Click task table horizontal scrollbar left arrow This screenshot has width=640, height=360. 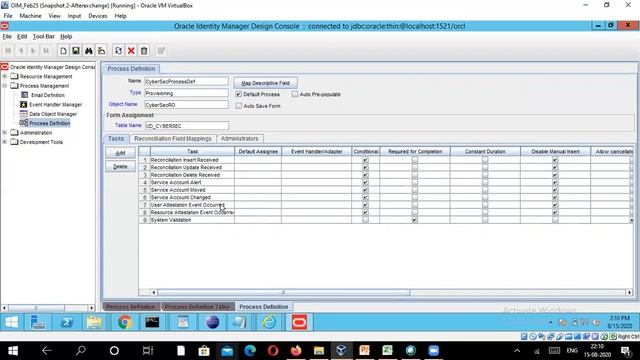pyautogui.click(x=154, y=292)
